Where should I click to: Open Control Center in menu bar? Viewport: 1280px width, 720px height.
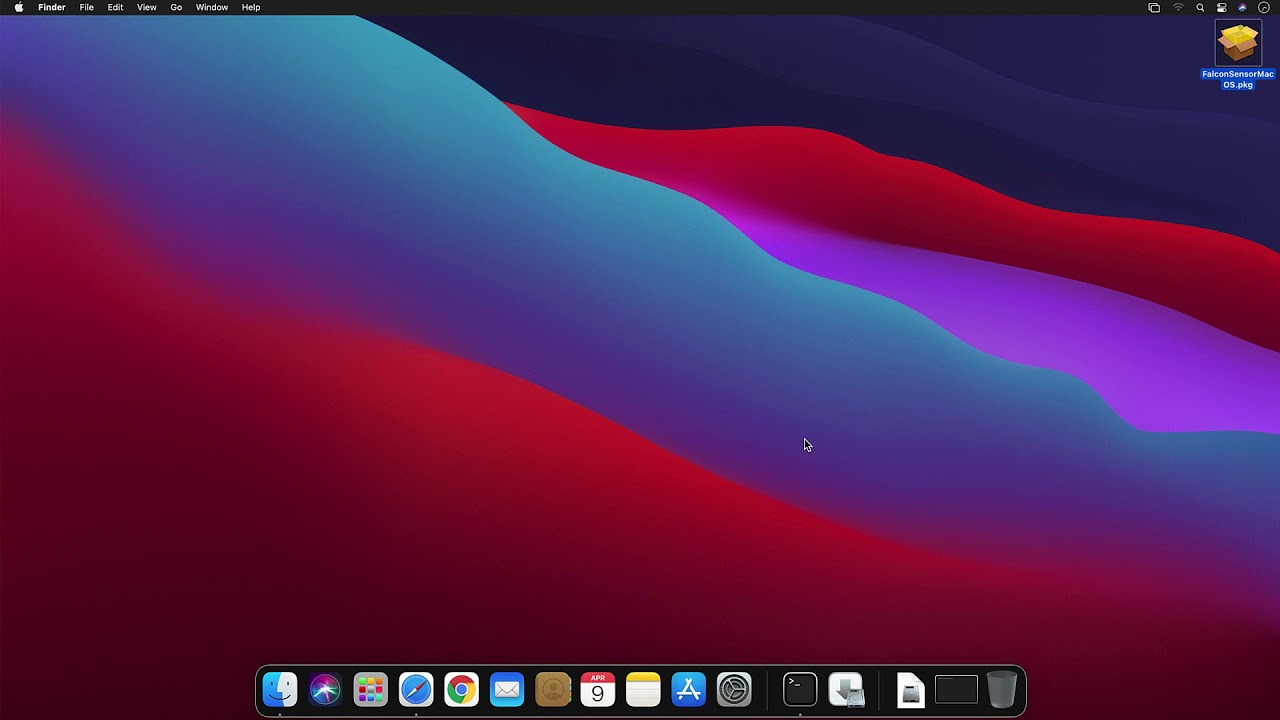coord(1222,7)
